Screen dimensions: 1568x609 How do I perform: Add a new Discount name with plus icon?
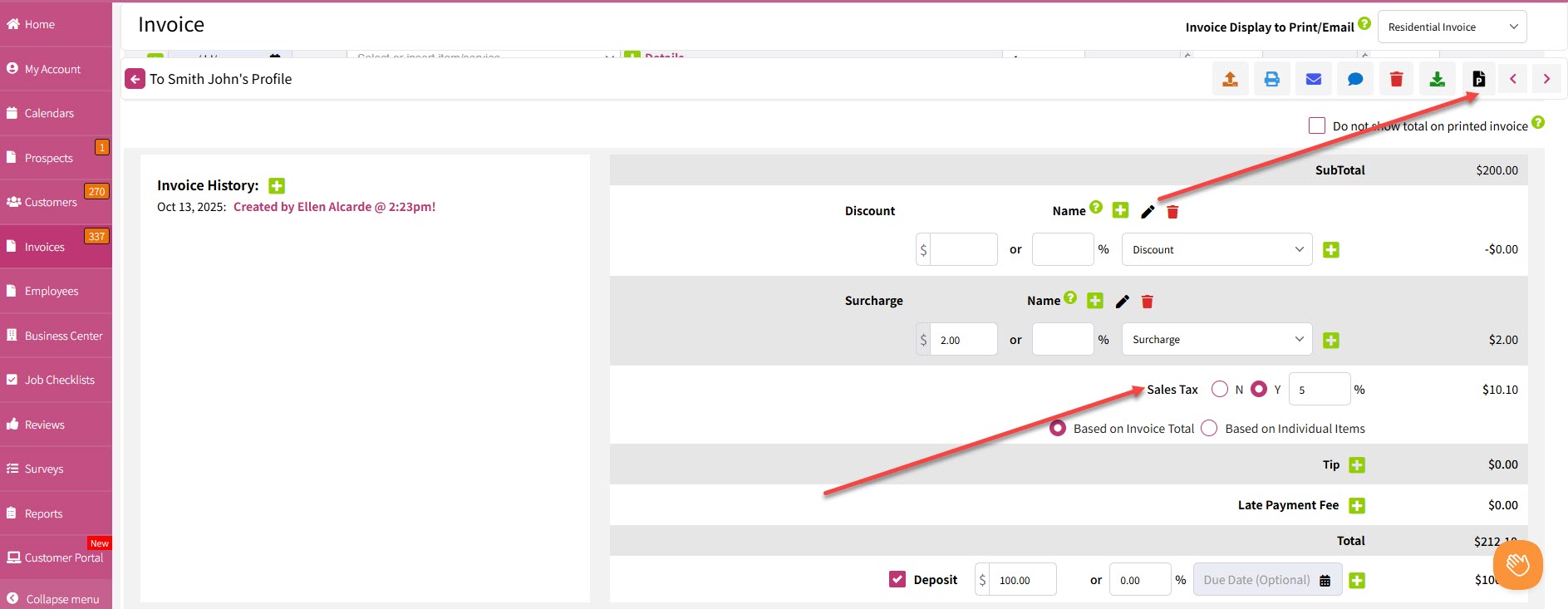tap(1120, 210)
